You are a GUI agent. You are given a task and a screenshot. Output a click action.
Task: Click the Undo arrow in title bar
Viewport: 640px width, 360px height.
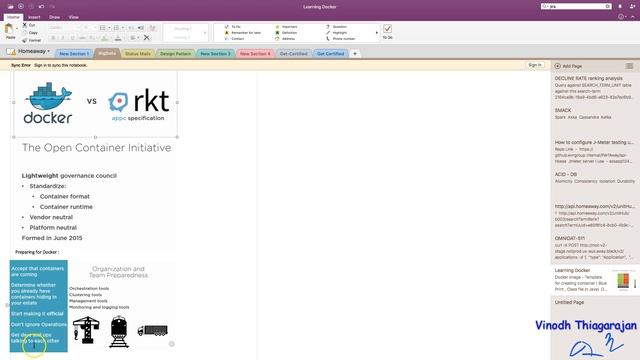(x=41, y=7)
